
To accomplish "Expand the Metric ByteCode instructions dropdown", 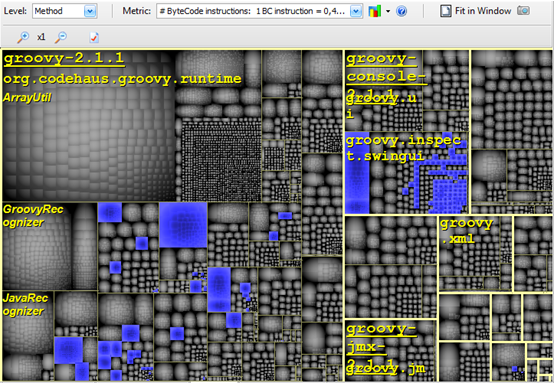I will pos(259,11).
